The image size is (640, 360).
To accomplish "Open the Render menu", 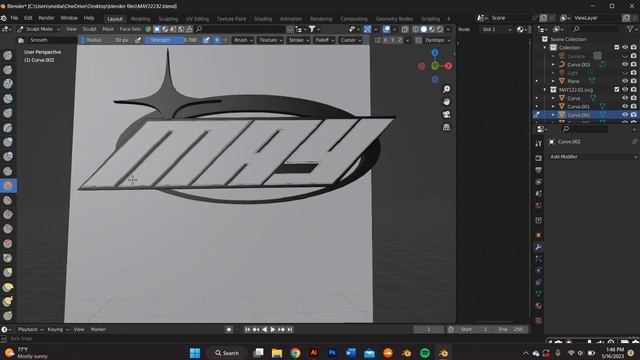I will pyautogui.click(x=46, y=18).
